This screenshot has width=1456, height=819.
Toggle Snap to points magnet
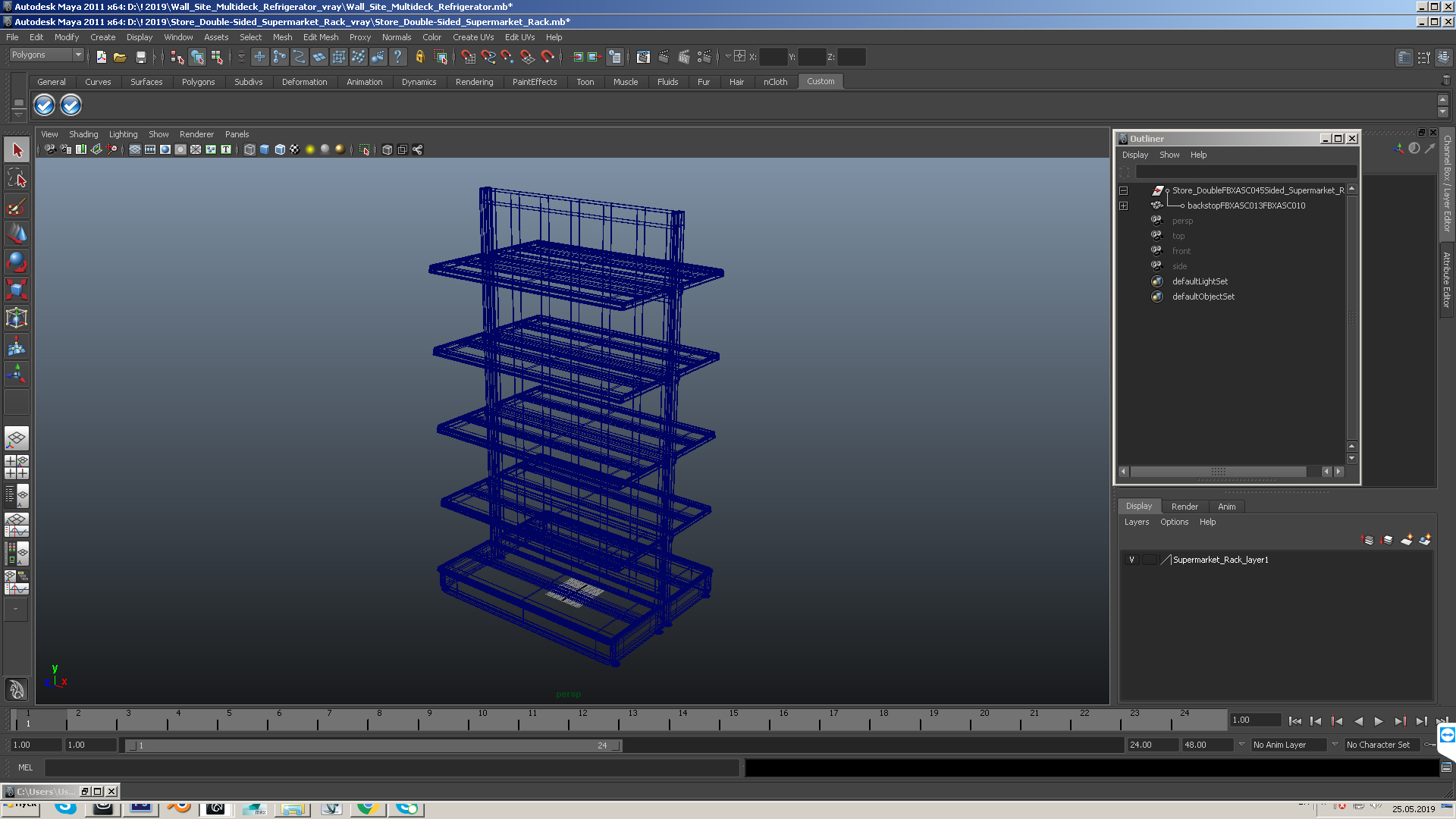click(508, 57)
